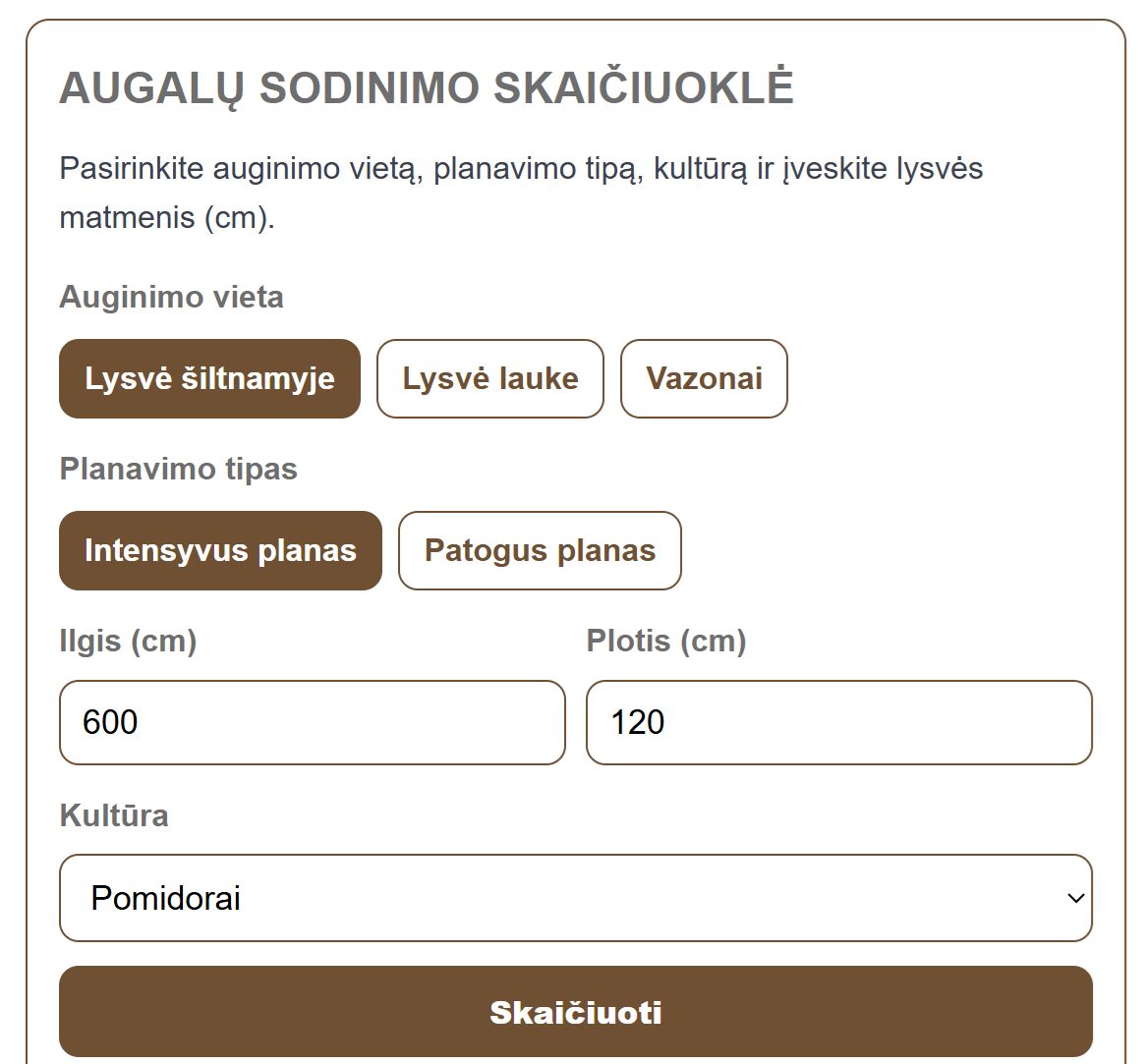The image size is (1146, 1064).
Task: Switch to Patogus planas planning type
Action: coord(540,550)
